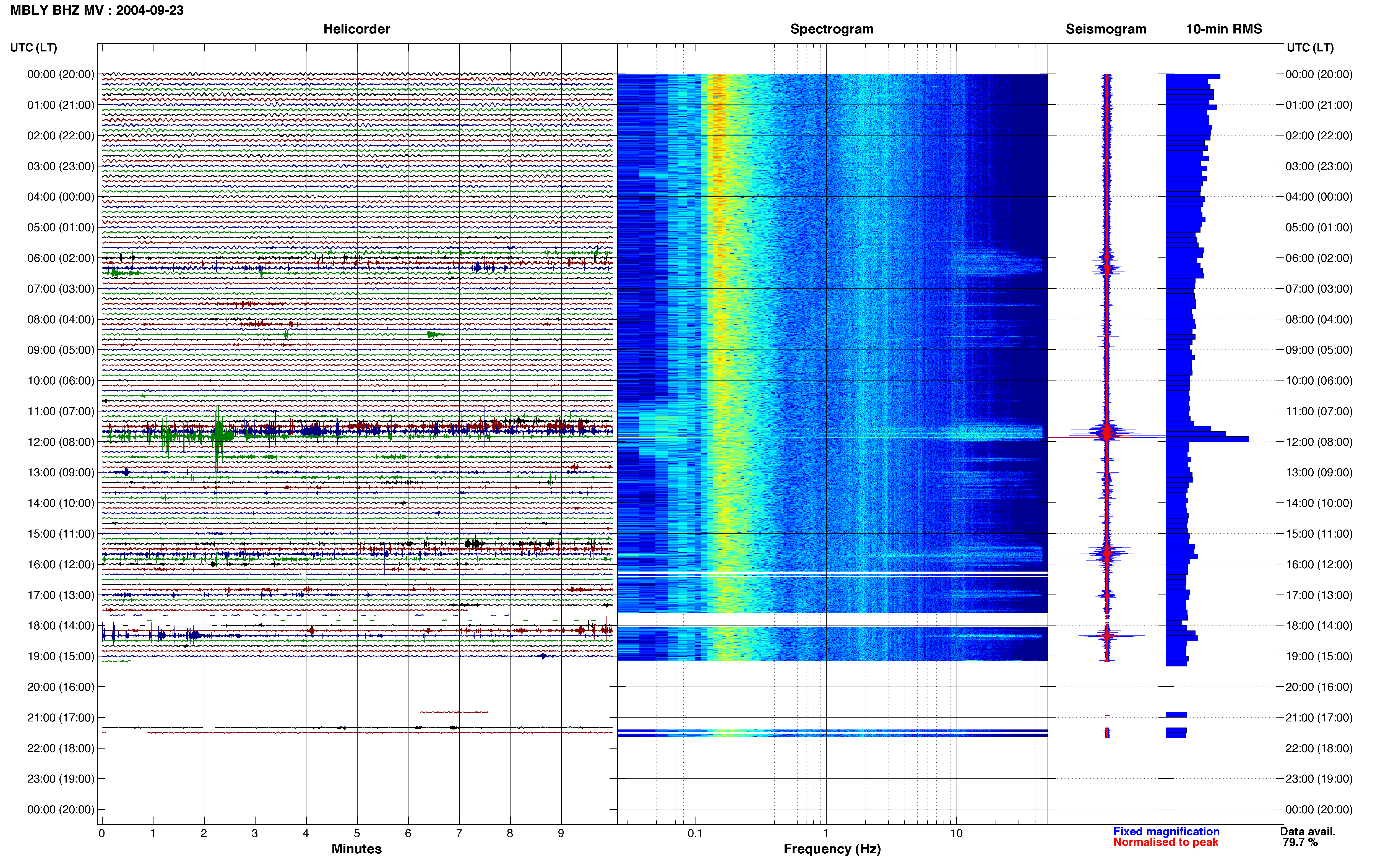The image size is (1388, 868).
Task: Click the 04:00 (00:00) label on the left axis
Action: pyautogui.click(x=61, y=197)
